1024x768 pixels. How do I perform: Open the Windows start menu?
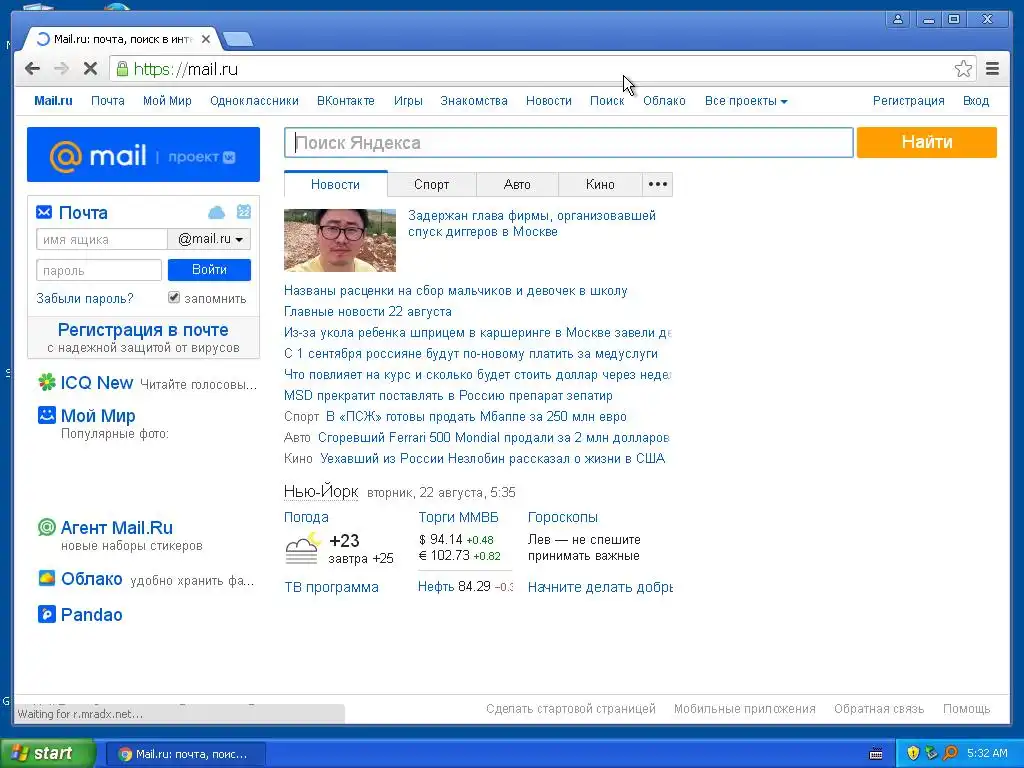48,754
